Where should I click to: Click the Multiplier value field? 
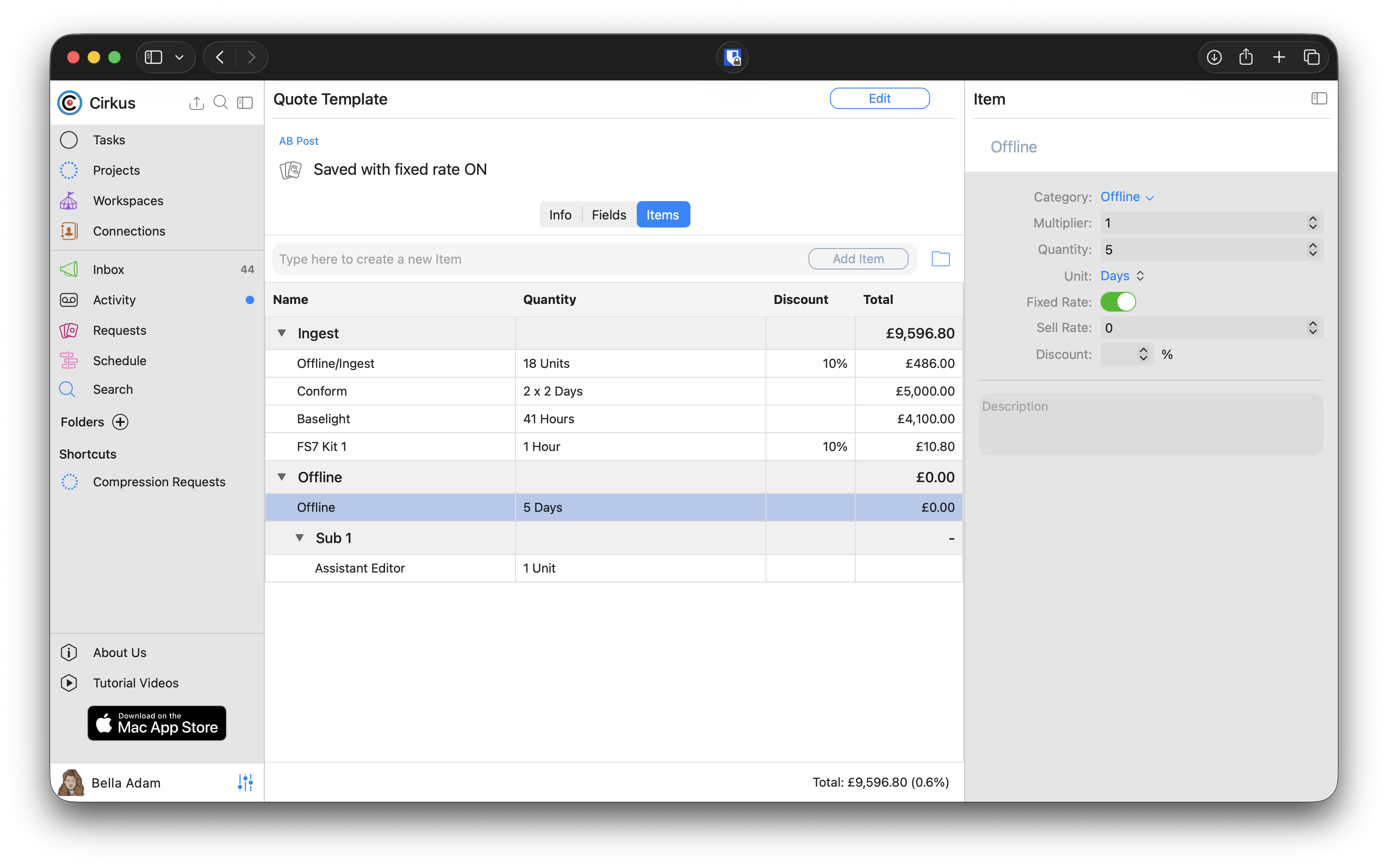[x=1202, y=223]
